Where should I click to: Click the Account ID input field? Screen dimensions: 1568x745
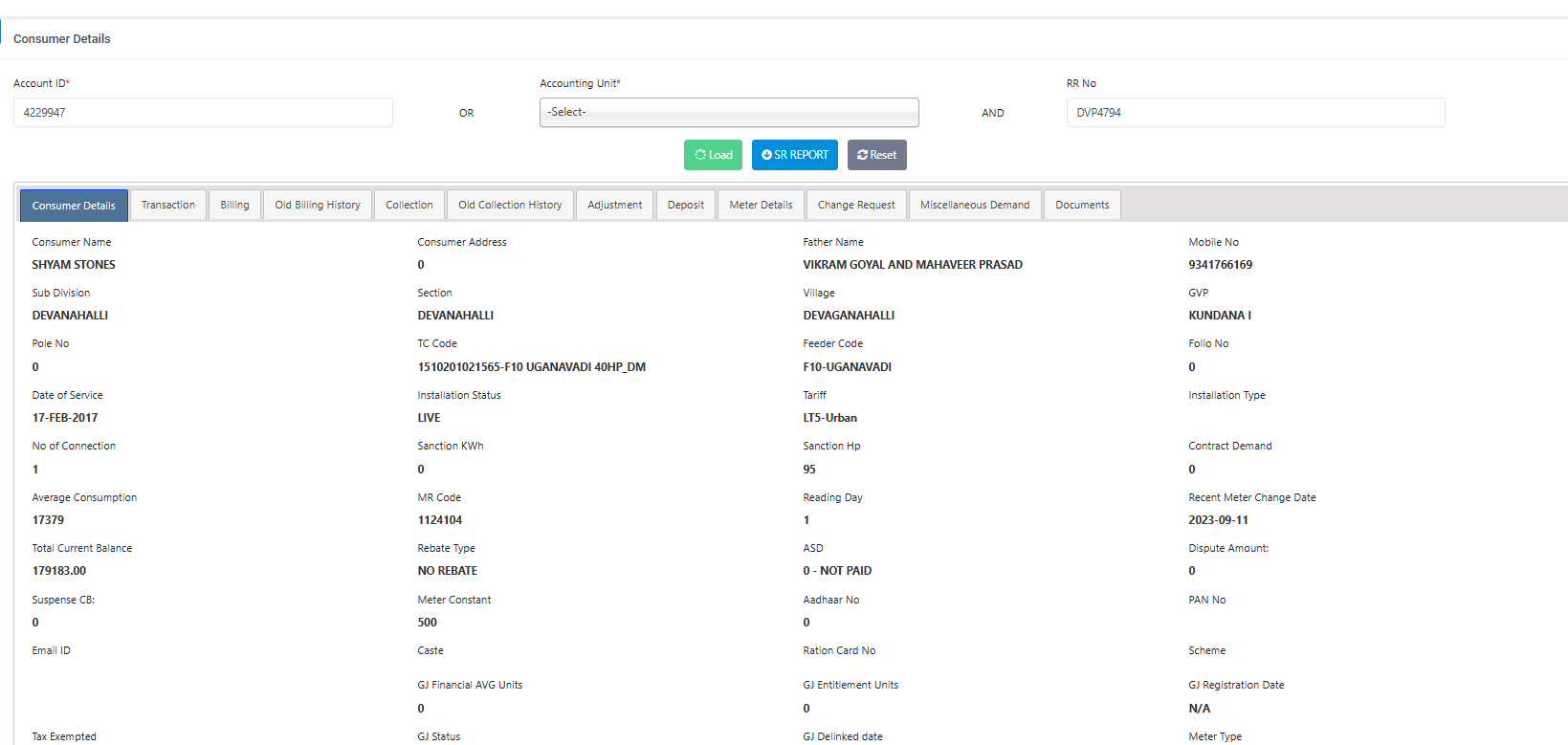(x=203, y=112)
